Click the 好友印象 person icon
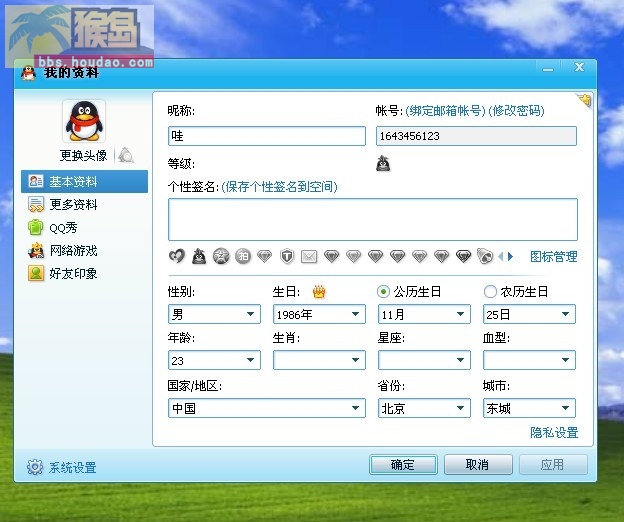624x522 pixels. click(36, 273)
